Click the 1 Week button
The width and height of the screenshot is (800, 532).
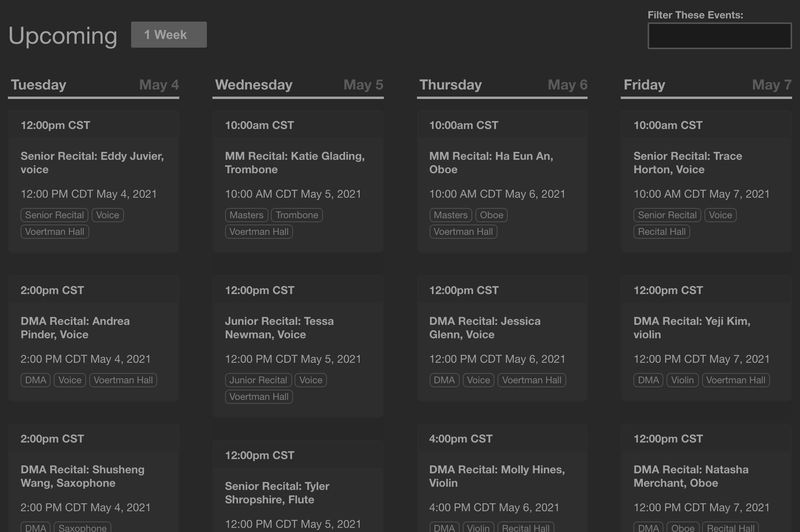click(169, 35)
